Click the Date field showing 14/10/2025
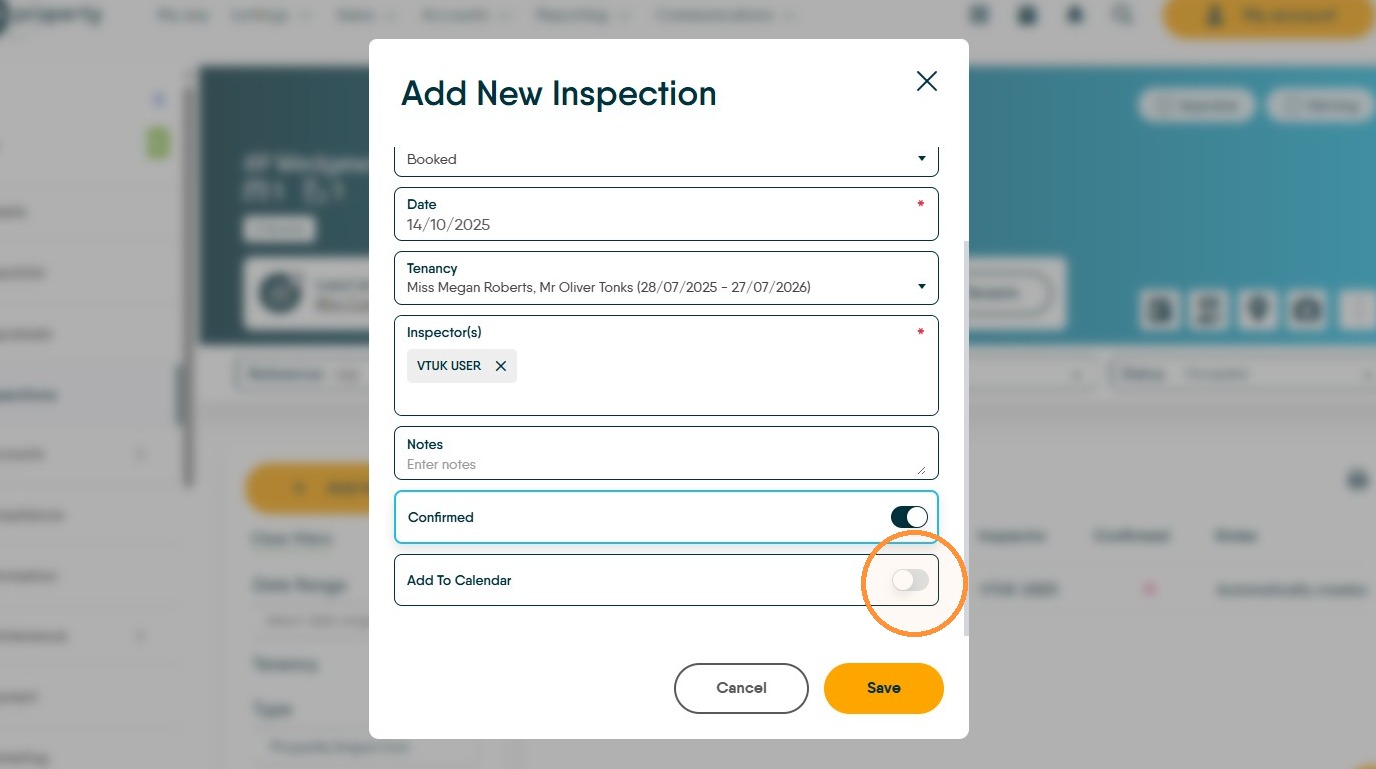The image size is (1376, 769). [x=666, y=214]
